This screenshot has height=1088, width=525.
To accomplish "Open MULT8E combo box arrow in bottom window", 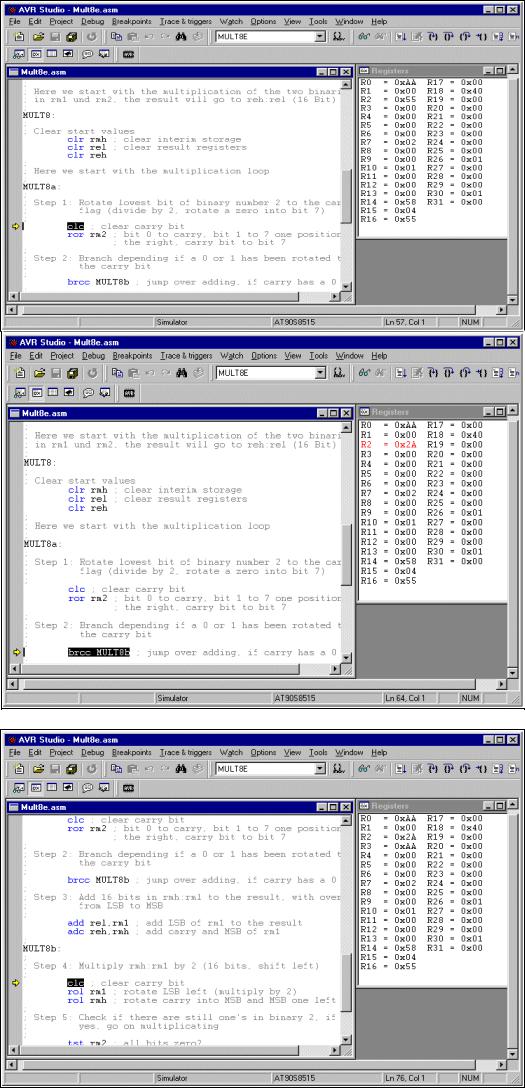I will tap(320, 769).
